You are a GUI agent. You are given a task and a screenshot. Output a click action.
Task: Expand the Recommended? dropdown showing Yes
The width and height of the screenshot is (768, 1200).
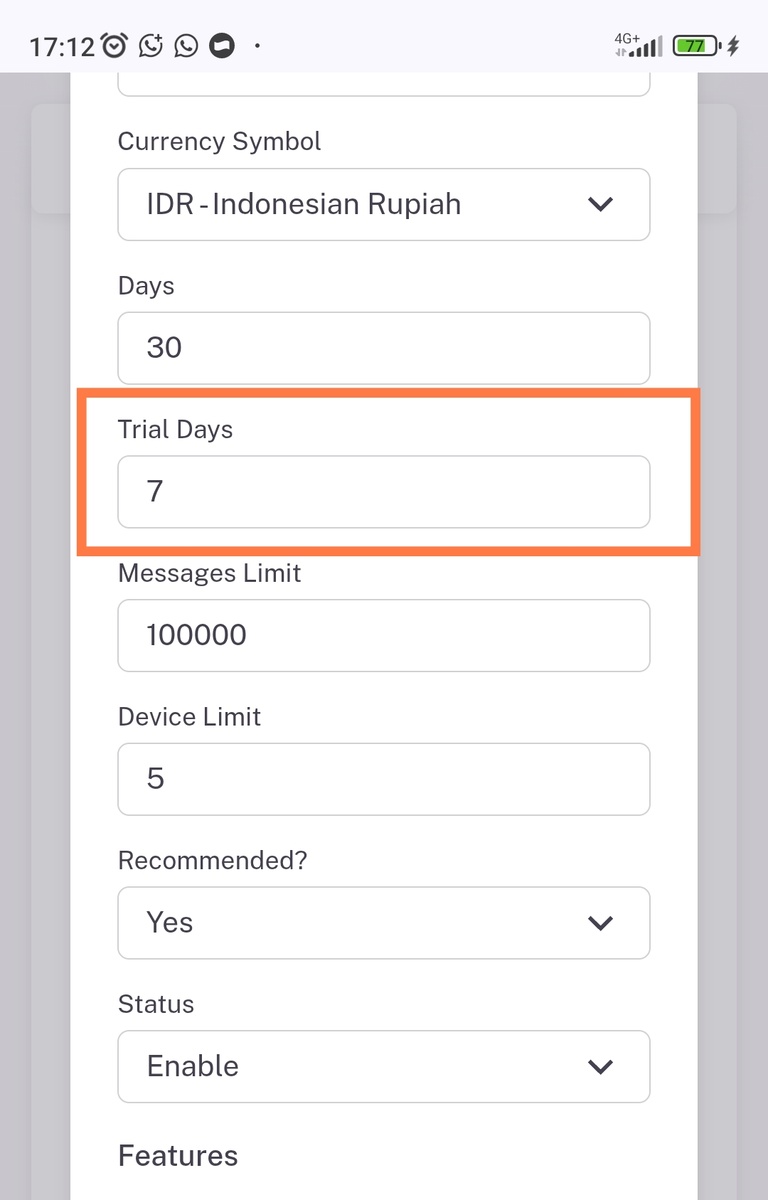(384, 922)
